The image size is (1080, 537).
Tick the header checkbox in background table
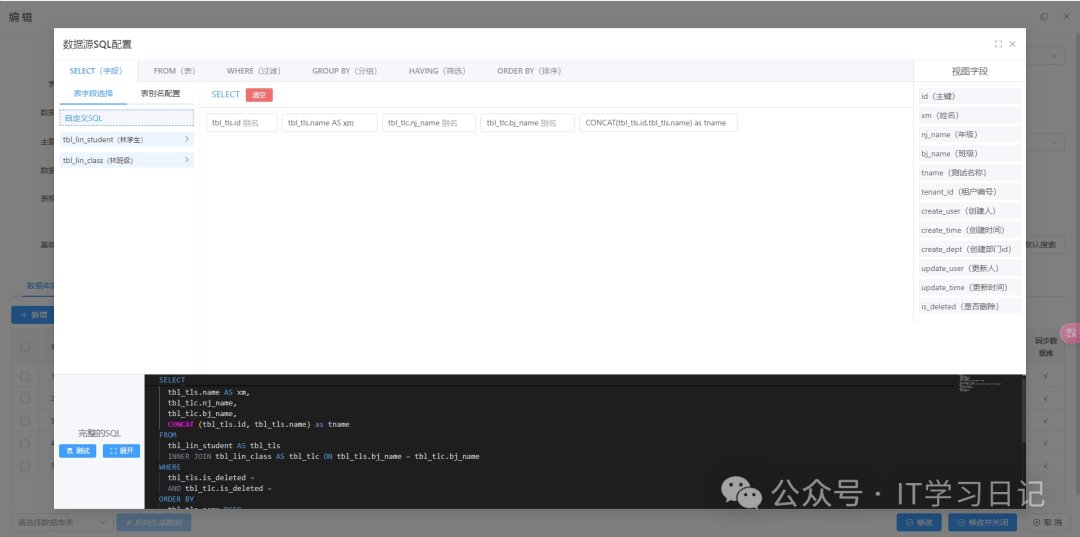tap(25, 348)
